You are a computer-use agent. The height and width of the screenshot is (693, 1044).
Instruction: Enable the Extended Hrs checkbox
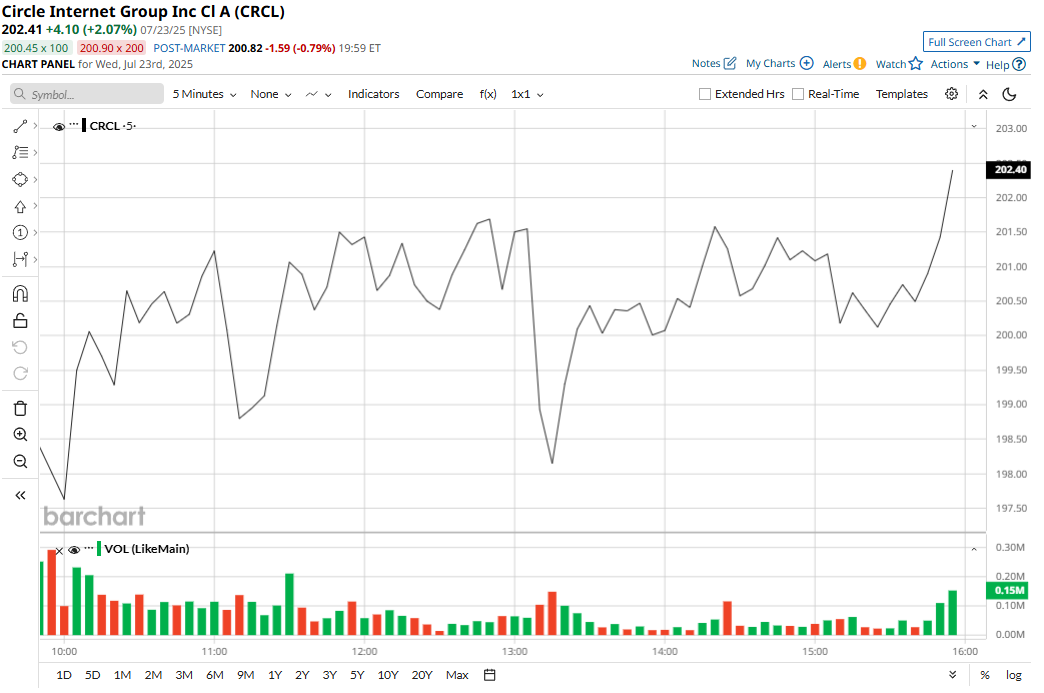point(704,95)
